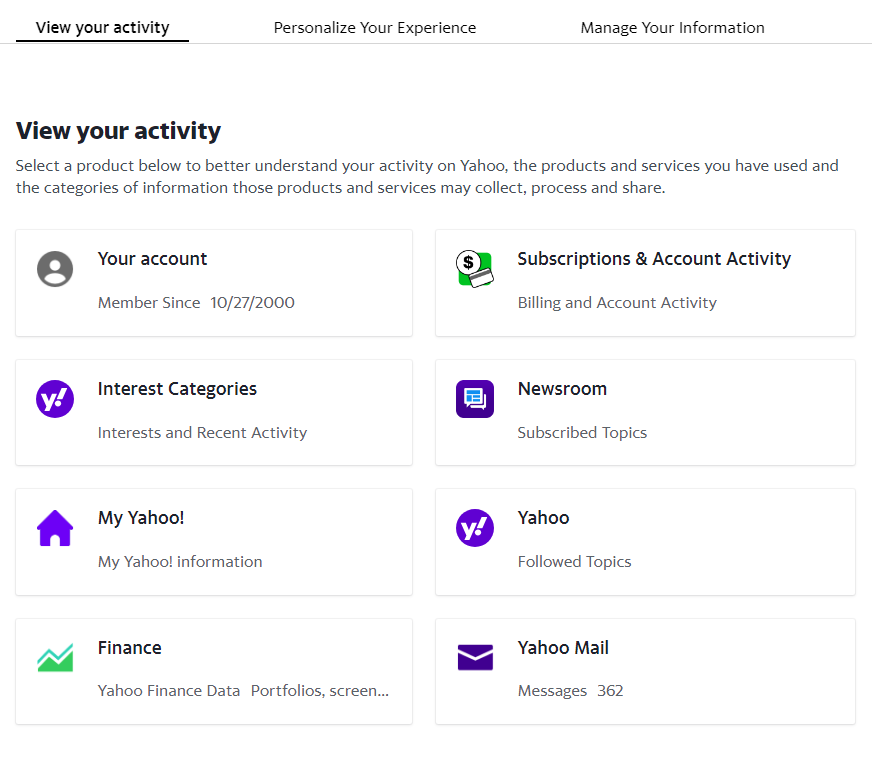Click the Interest Categories Yahoo icon
This screenshot has width=872, height=758.
[x=55, y=399]
